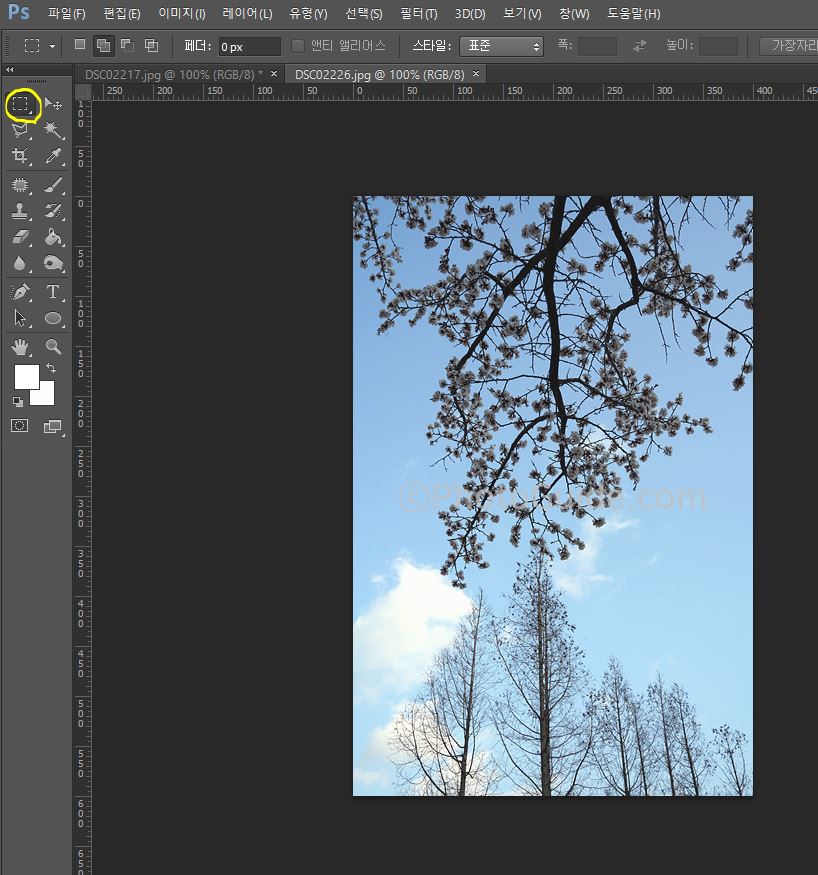Image resolution: width=818 pixels, height=875 pixels.
Task: Select the Ellipse shape tool
Action: click(53, 318)
